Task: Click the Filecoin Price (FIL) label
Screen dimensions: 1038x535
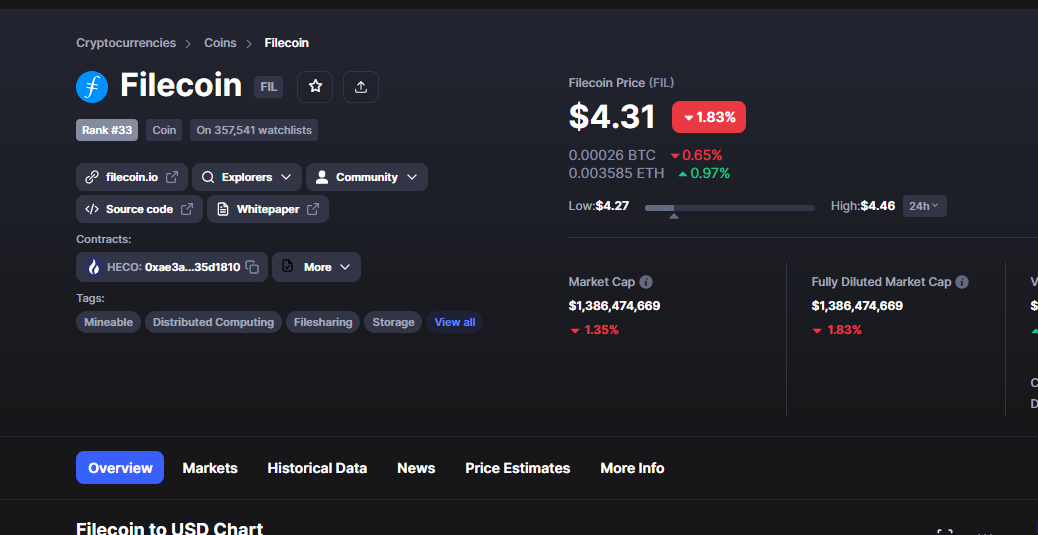Action: tap(622, 83)
